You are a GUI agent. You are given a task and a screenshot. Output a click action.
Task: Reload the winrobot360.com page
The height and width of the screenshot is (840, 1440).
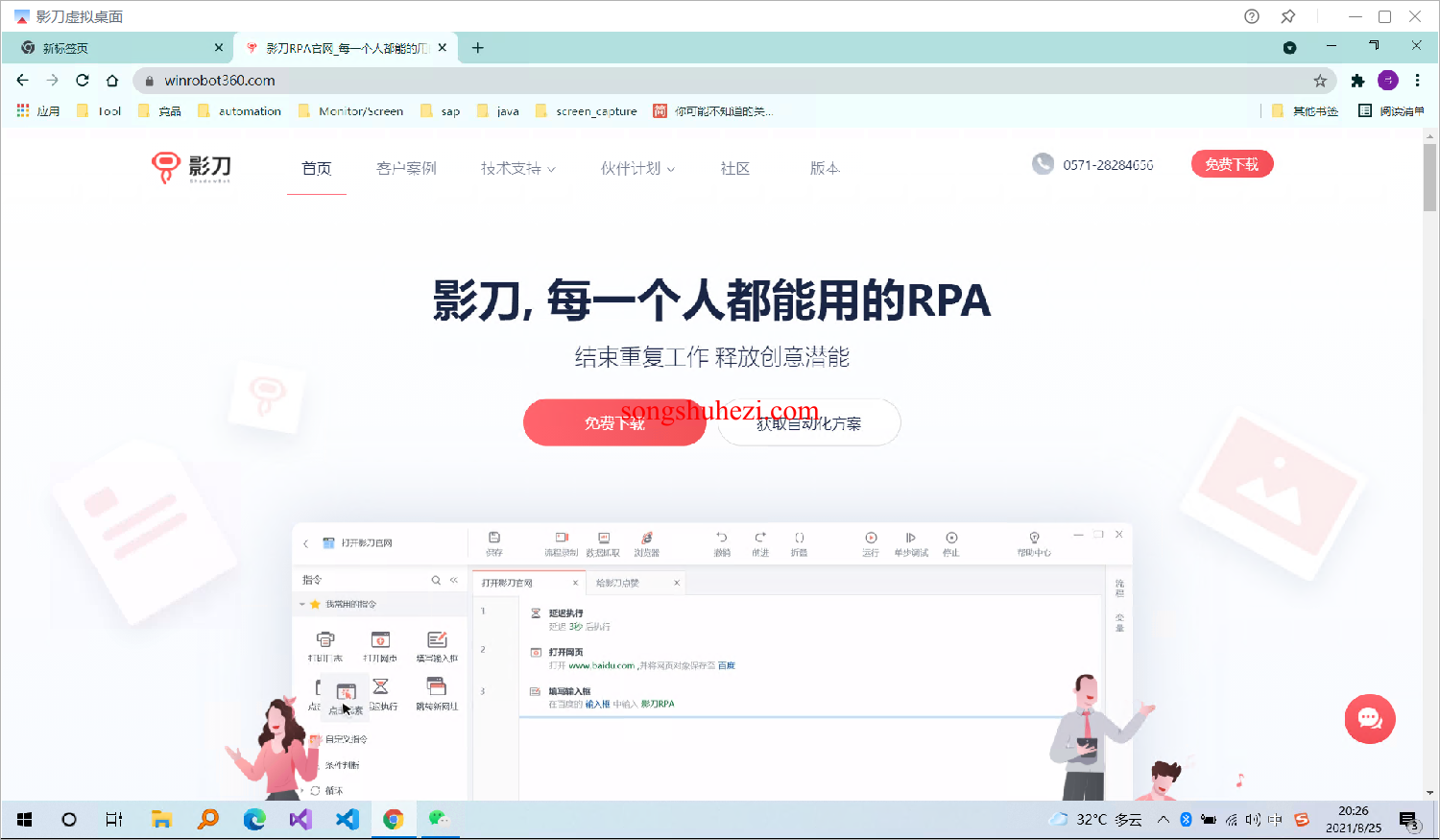(x=83, y=81)
